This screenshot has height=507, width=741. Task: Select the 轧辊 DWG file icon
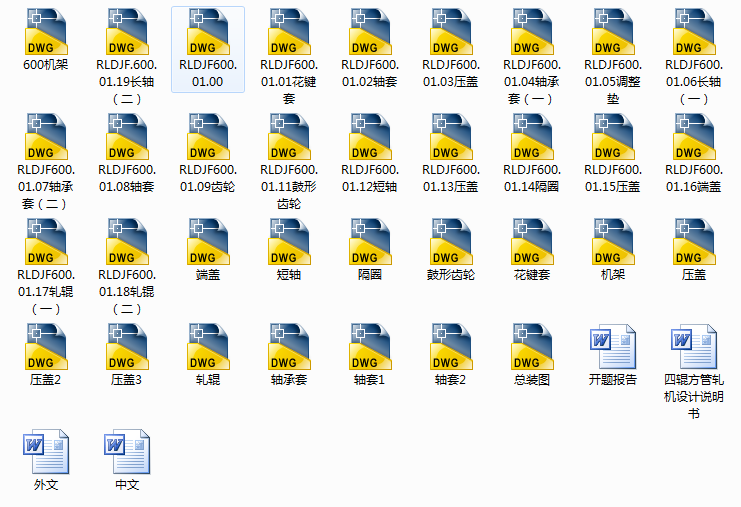tap(208, 346)
